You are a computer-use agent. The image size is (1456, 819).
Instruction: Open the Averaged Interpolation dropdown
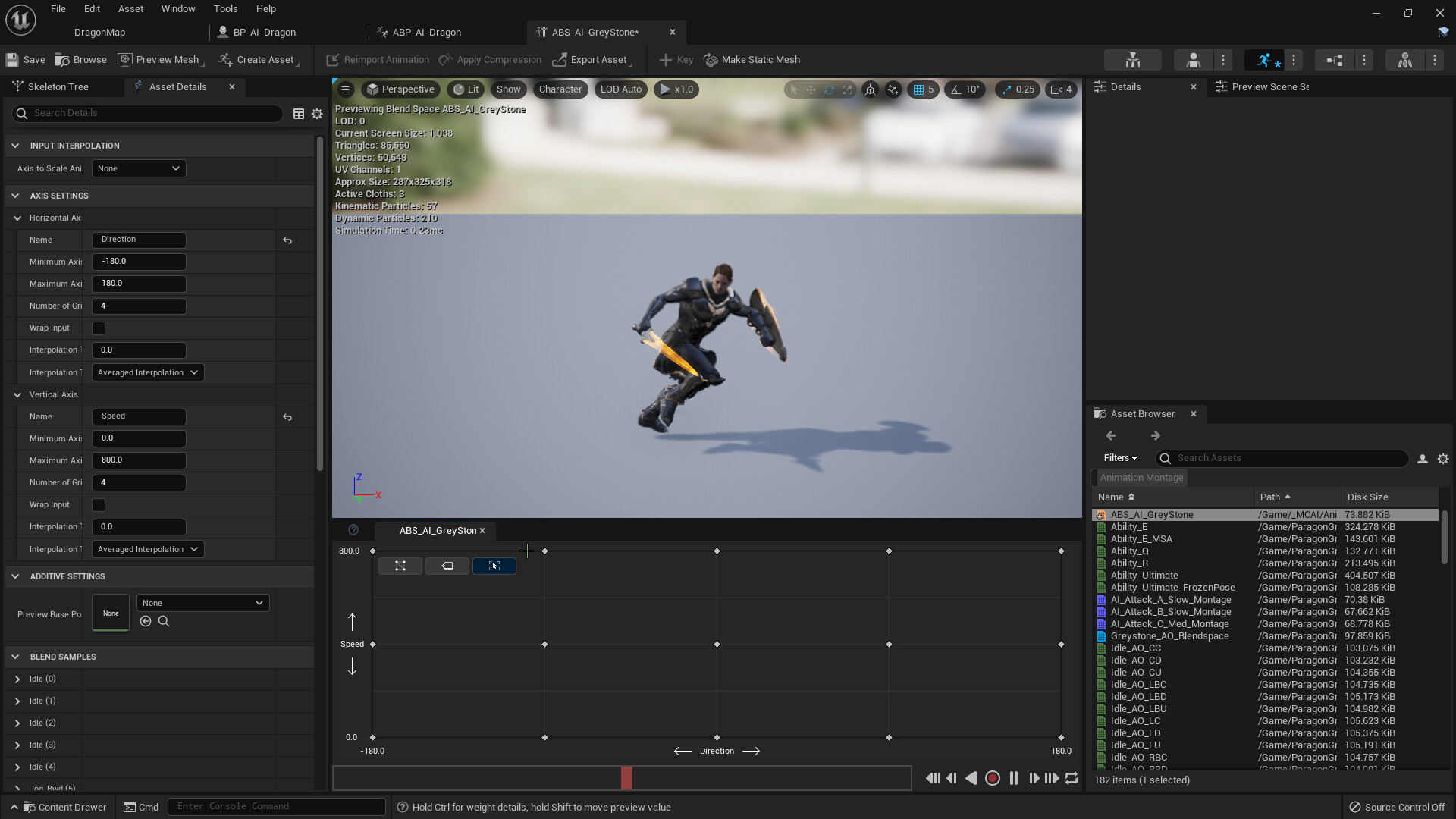[147, 372]
